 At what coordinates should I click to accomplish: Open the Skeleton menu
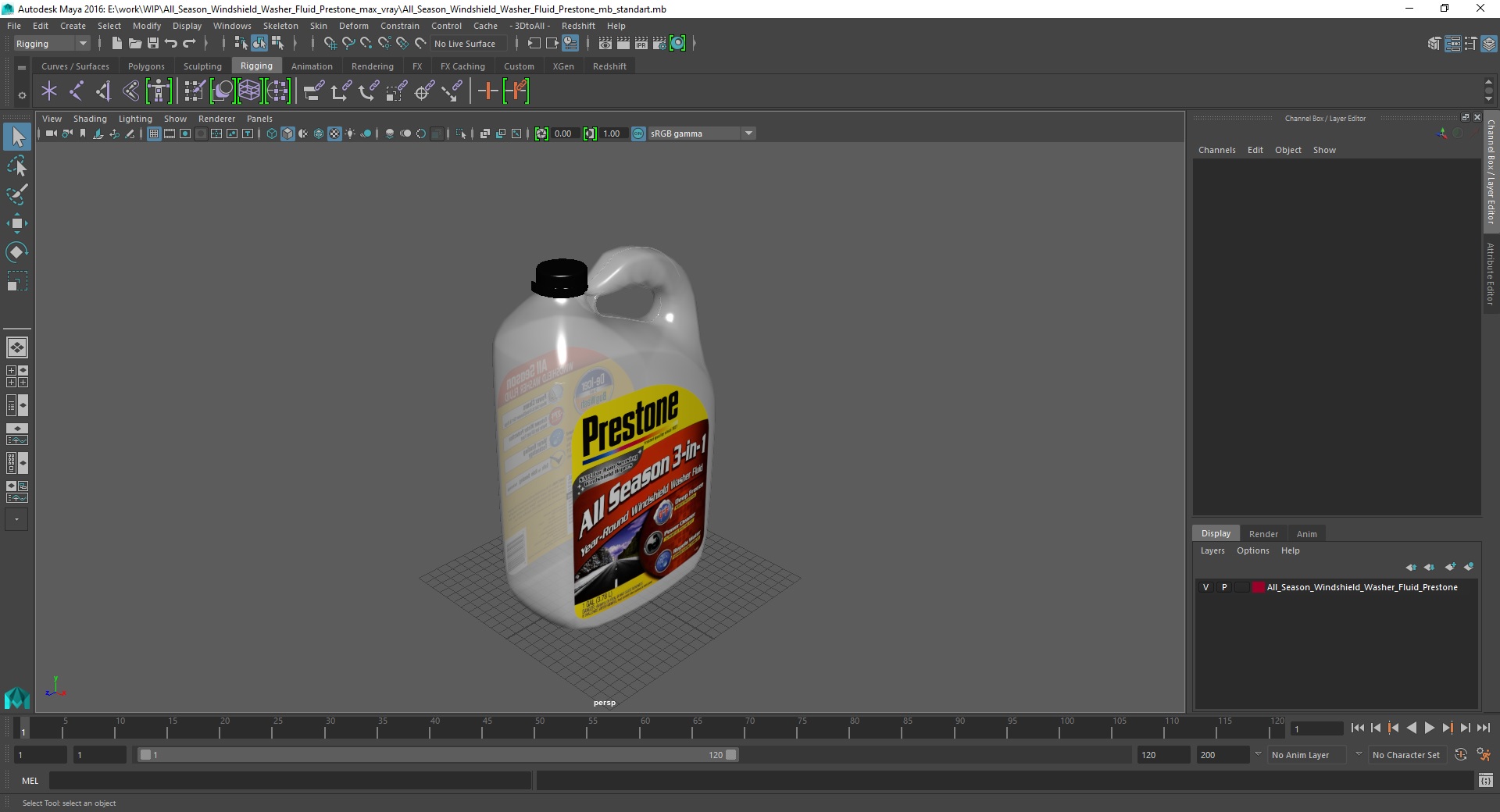[x=280, y=26]
